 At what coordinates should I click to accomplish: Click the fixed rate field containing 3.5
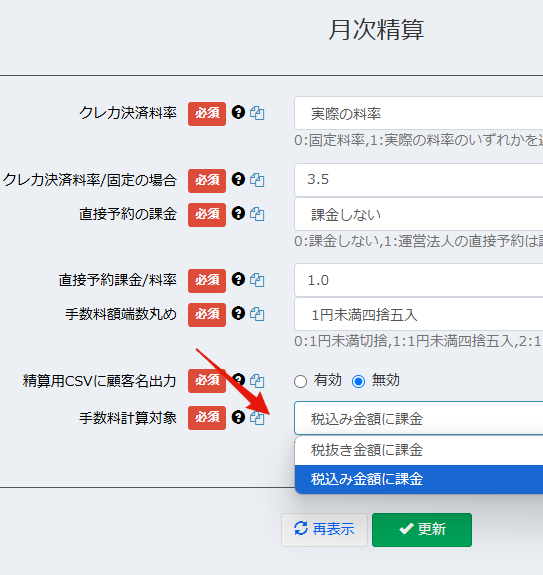(418, 180)
